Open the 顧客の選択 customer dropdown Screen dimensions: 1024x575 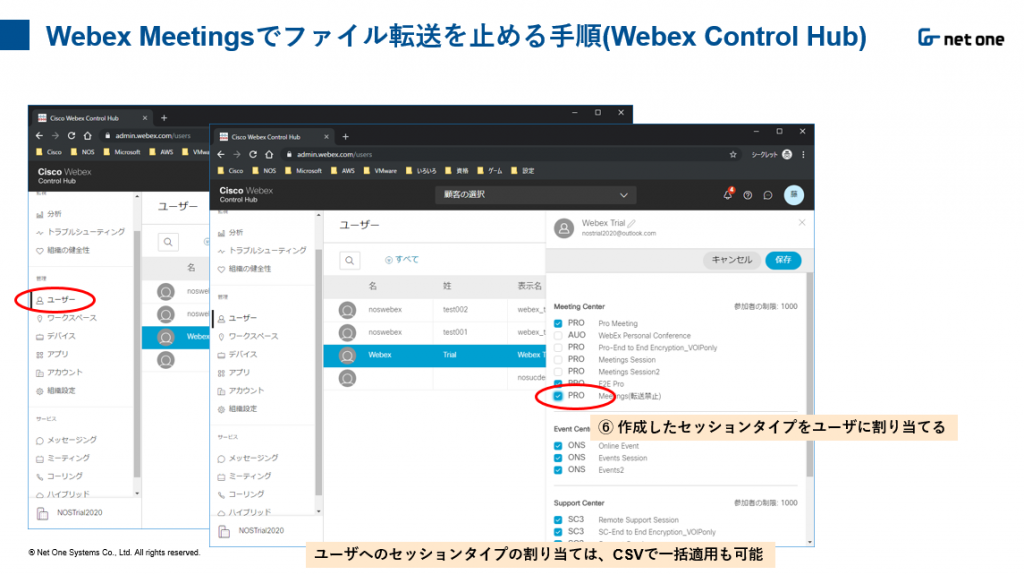(x=536, y=195)
